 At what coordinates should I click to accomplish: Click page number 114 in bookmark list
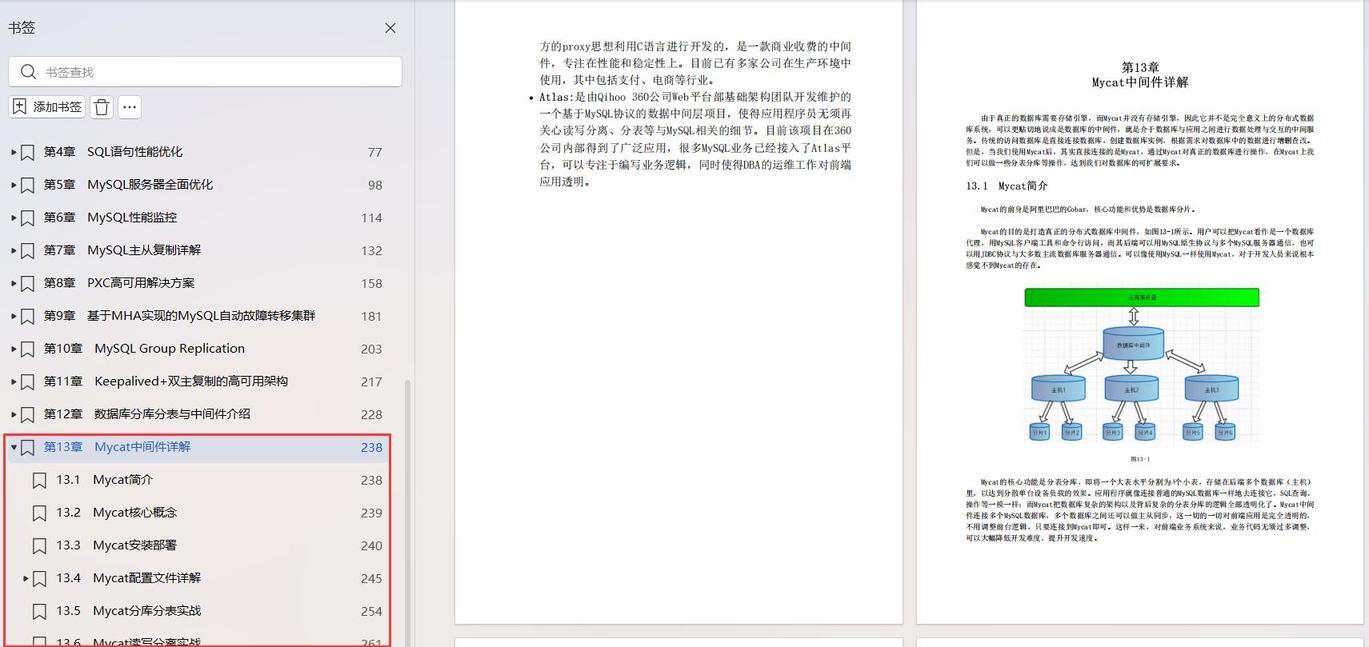coord(372,218)
